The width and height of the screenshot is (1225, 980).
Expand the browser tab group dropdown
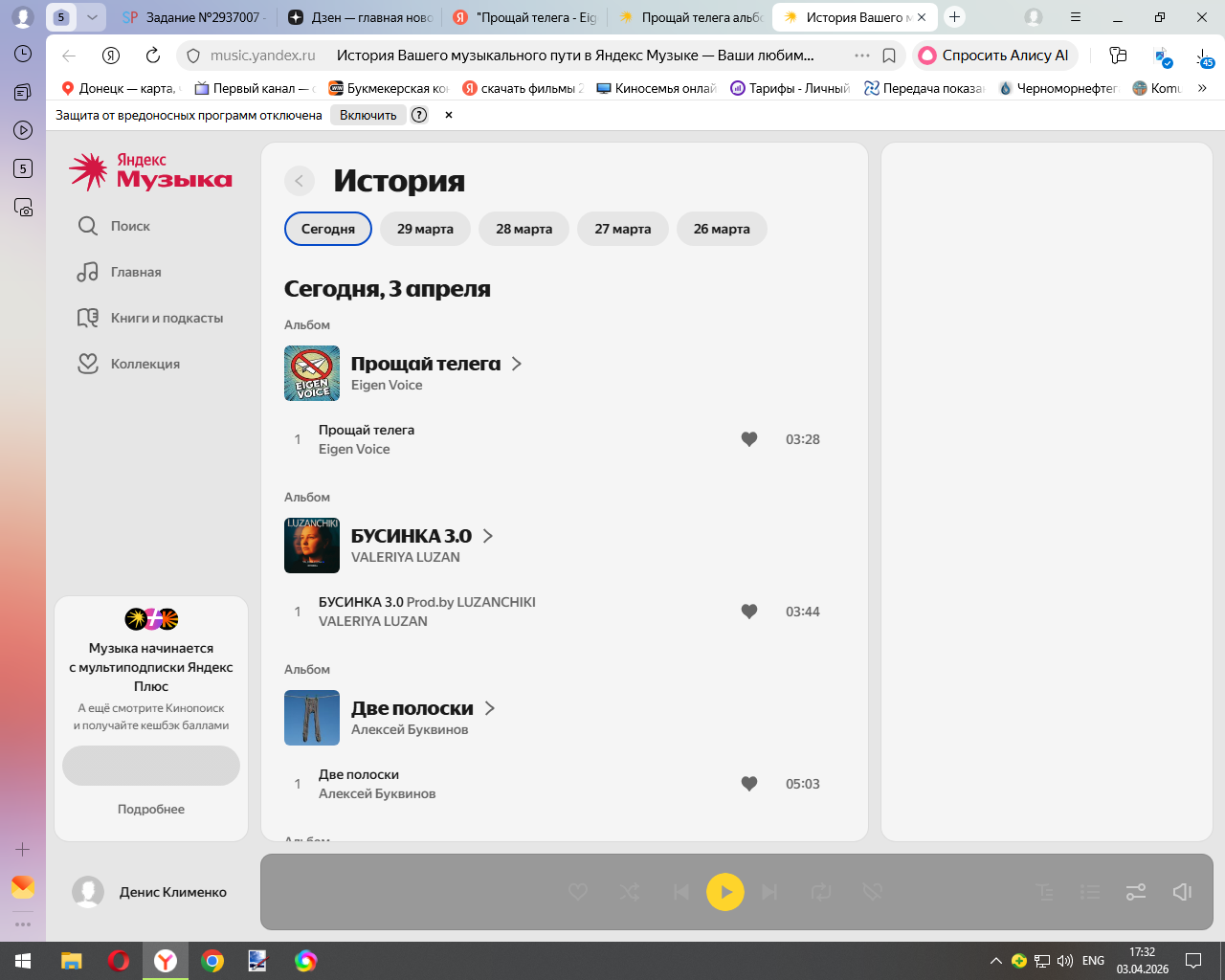point(92,17)
